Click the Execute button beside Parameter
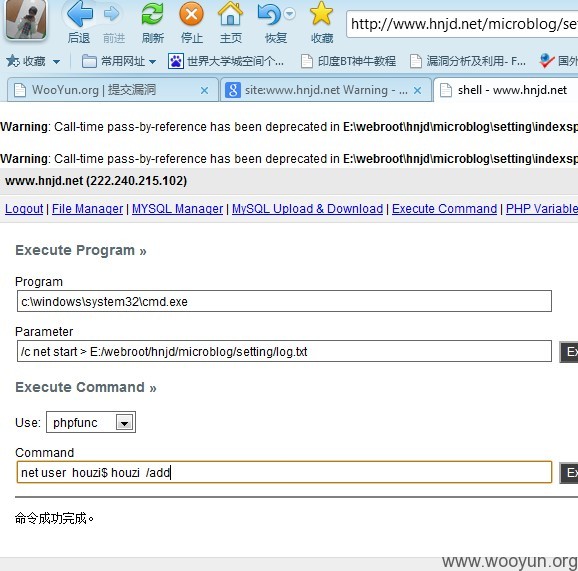Viewport: 578px width, 571px height. pos(569,352)
